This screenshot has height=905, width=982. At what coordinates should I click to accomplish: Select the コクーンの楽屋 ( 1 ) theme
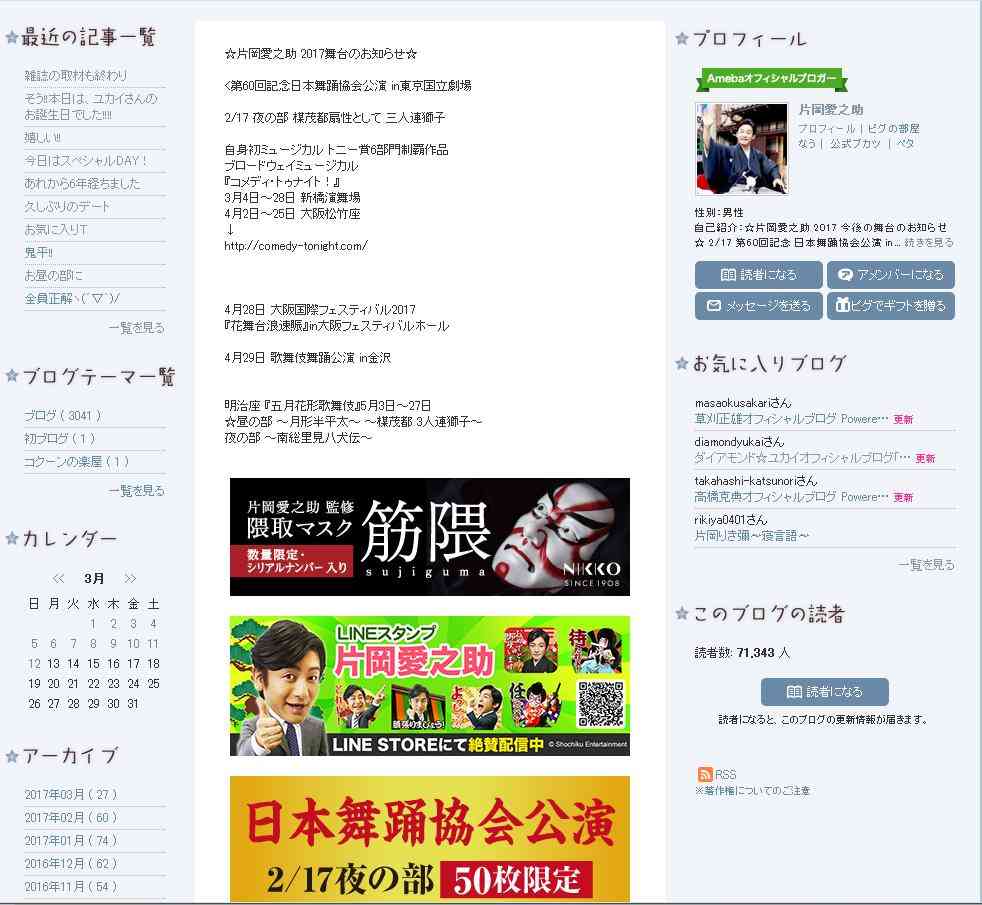76,462
